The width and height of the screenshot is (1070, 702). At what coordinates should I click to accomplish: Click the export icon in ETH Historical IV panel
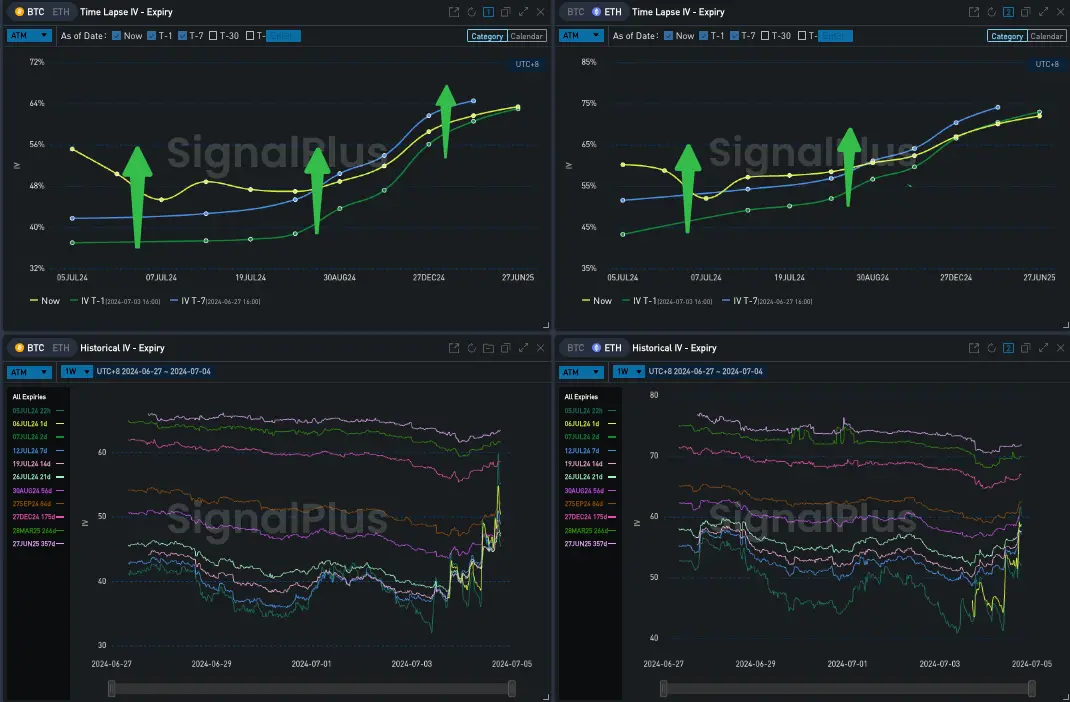[x=973, y=348]
